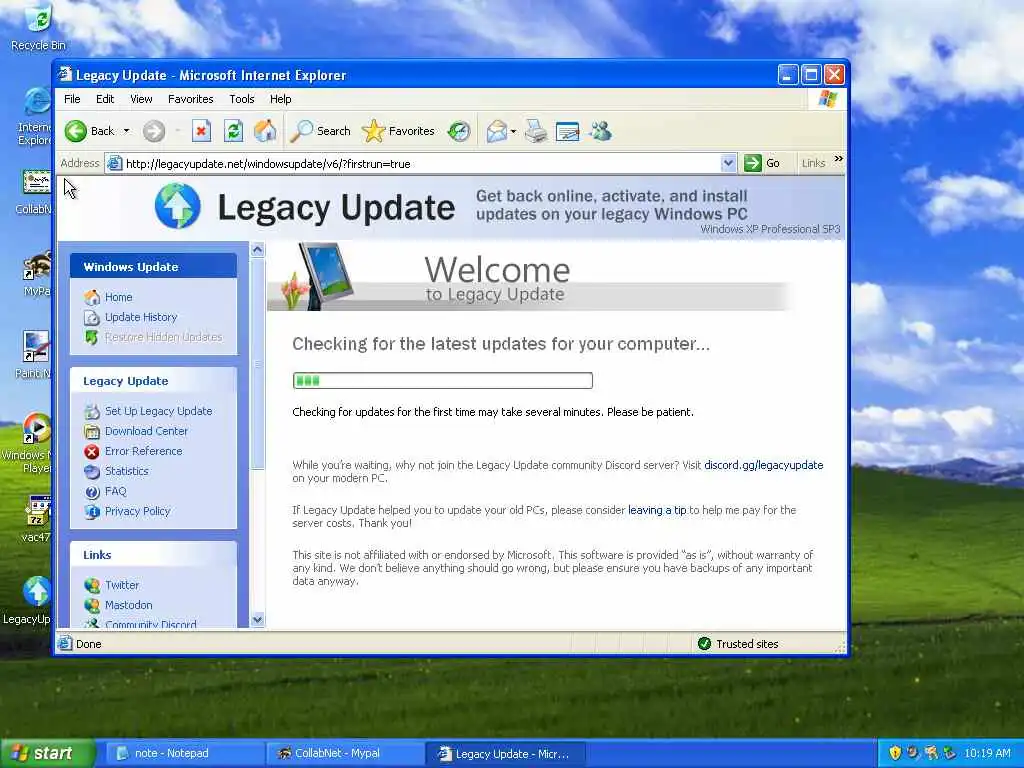Open the Favorites star panel
1024x768 pixels.
(398, 131)
